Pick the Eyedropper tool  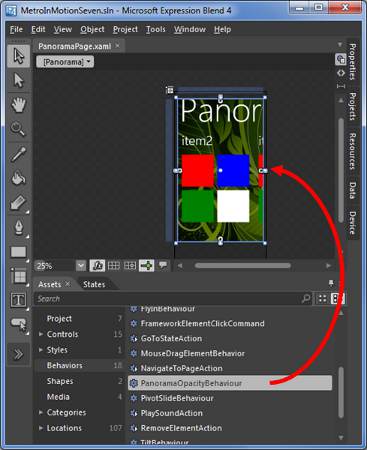pyautogui.click(x=18, y=154)
